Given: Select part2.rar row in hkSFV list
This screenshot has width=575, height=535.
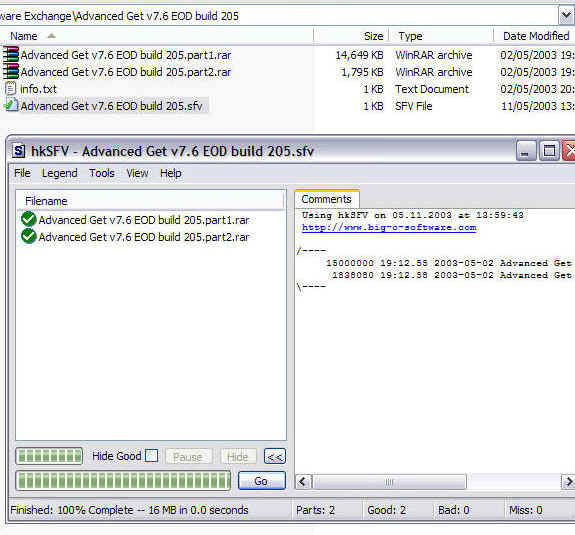Looking at the screenshot, I should [144, 237].
